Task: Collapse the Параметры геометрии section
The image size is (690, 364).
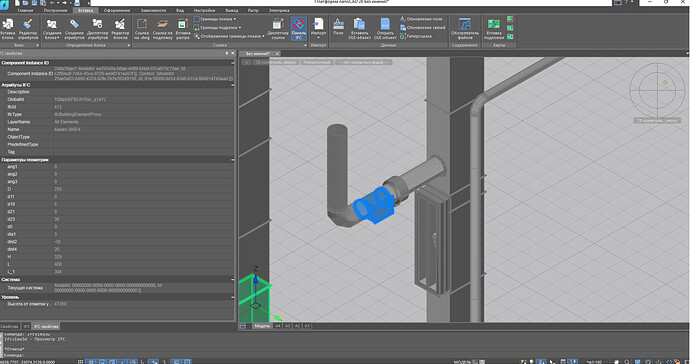Action: pos(232,160)
